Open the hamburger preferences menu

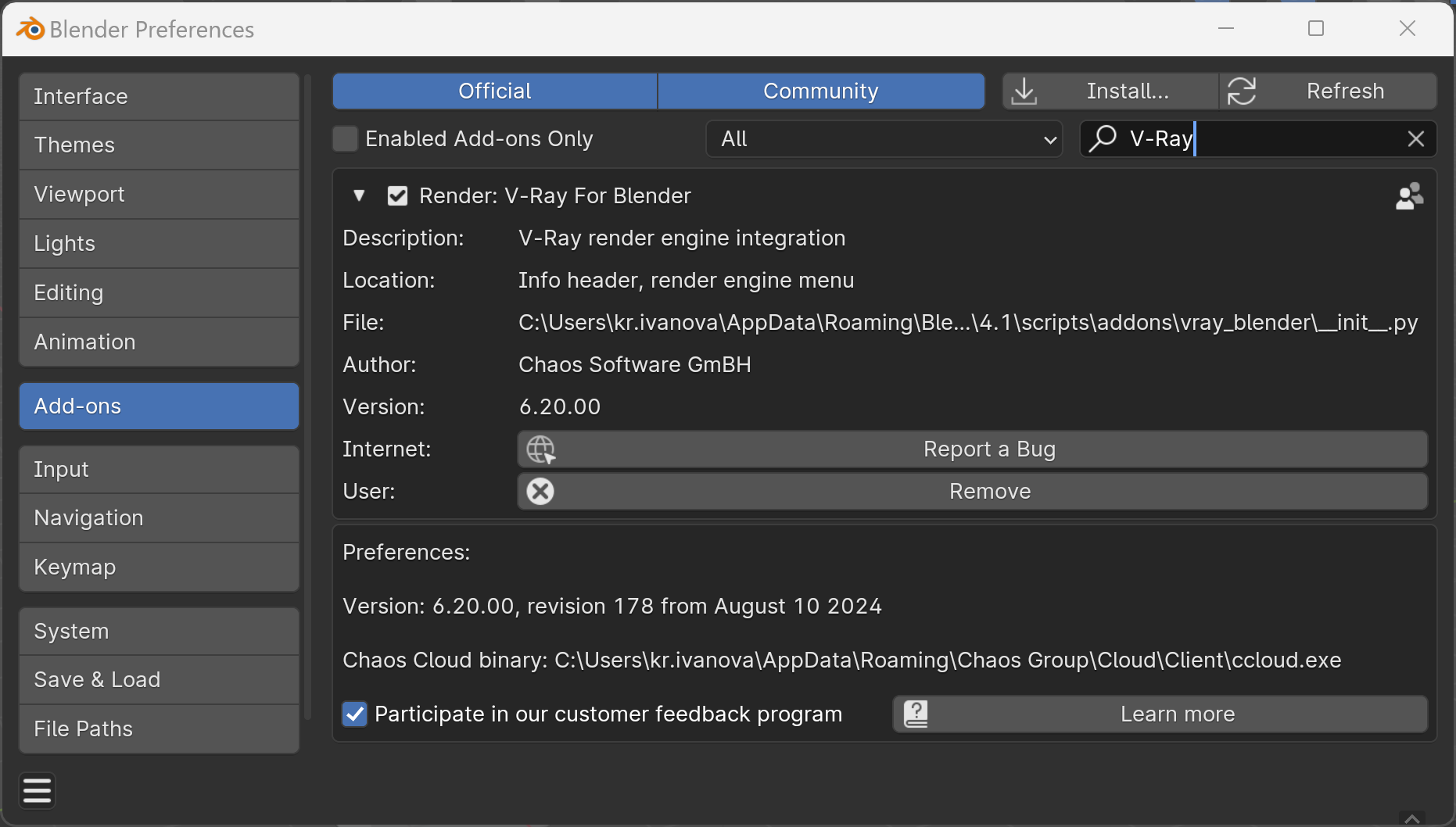coord(38,791)
